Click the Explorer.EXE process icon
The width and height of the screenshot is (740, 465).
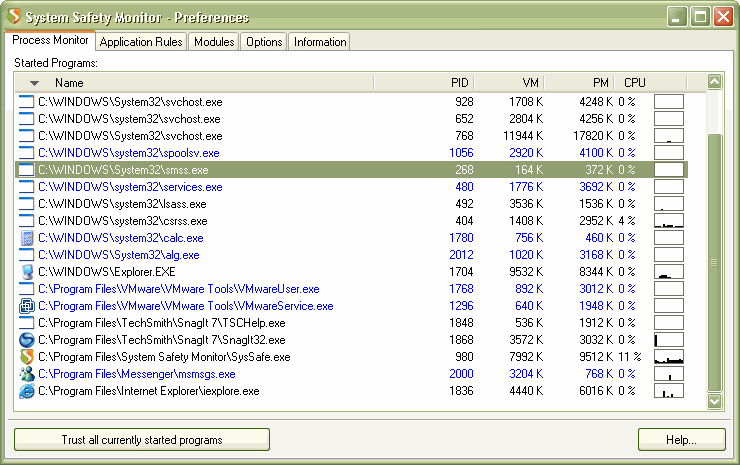point(27,272)
